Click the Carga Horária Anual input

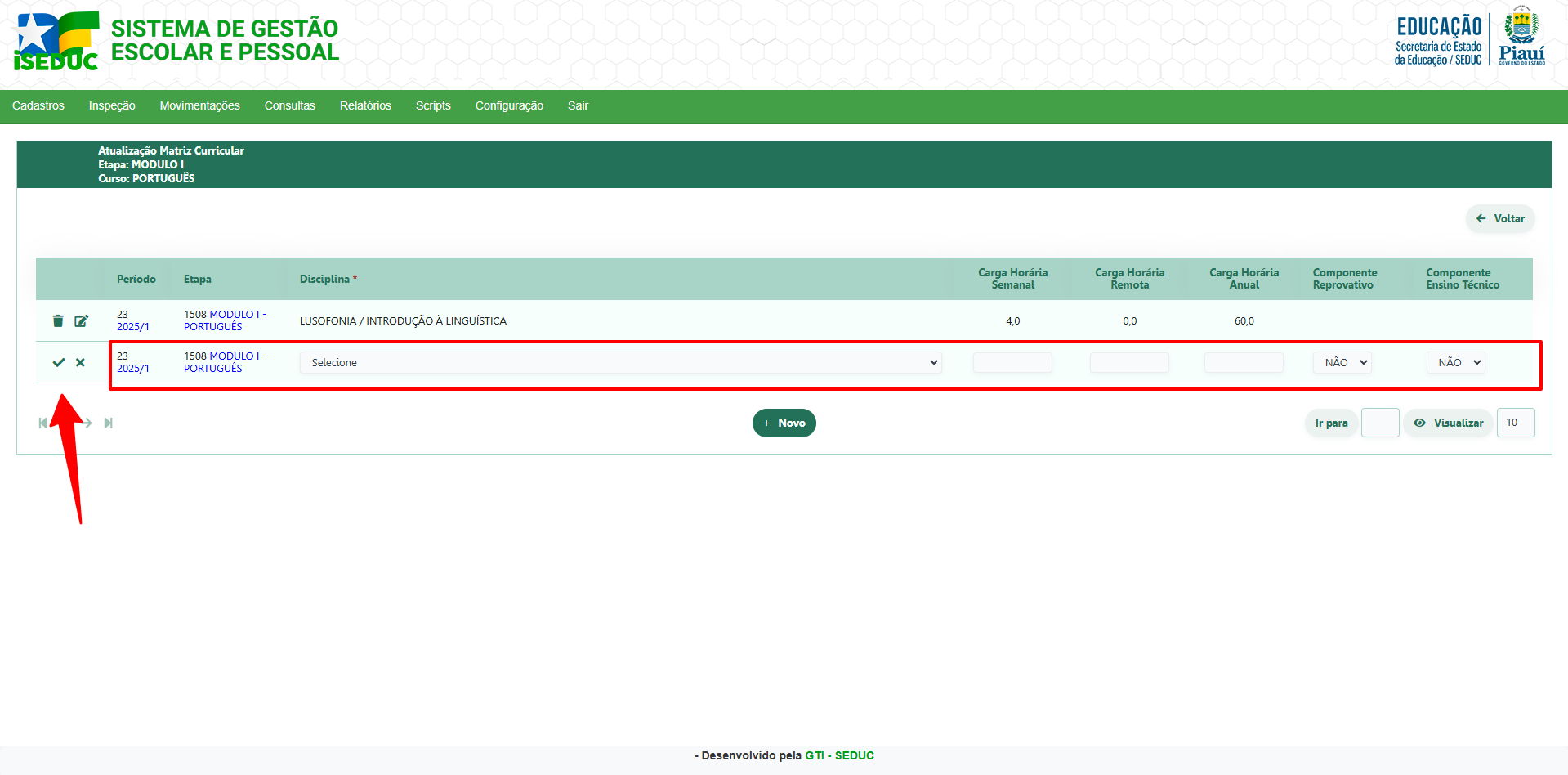coord(1244,362)
